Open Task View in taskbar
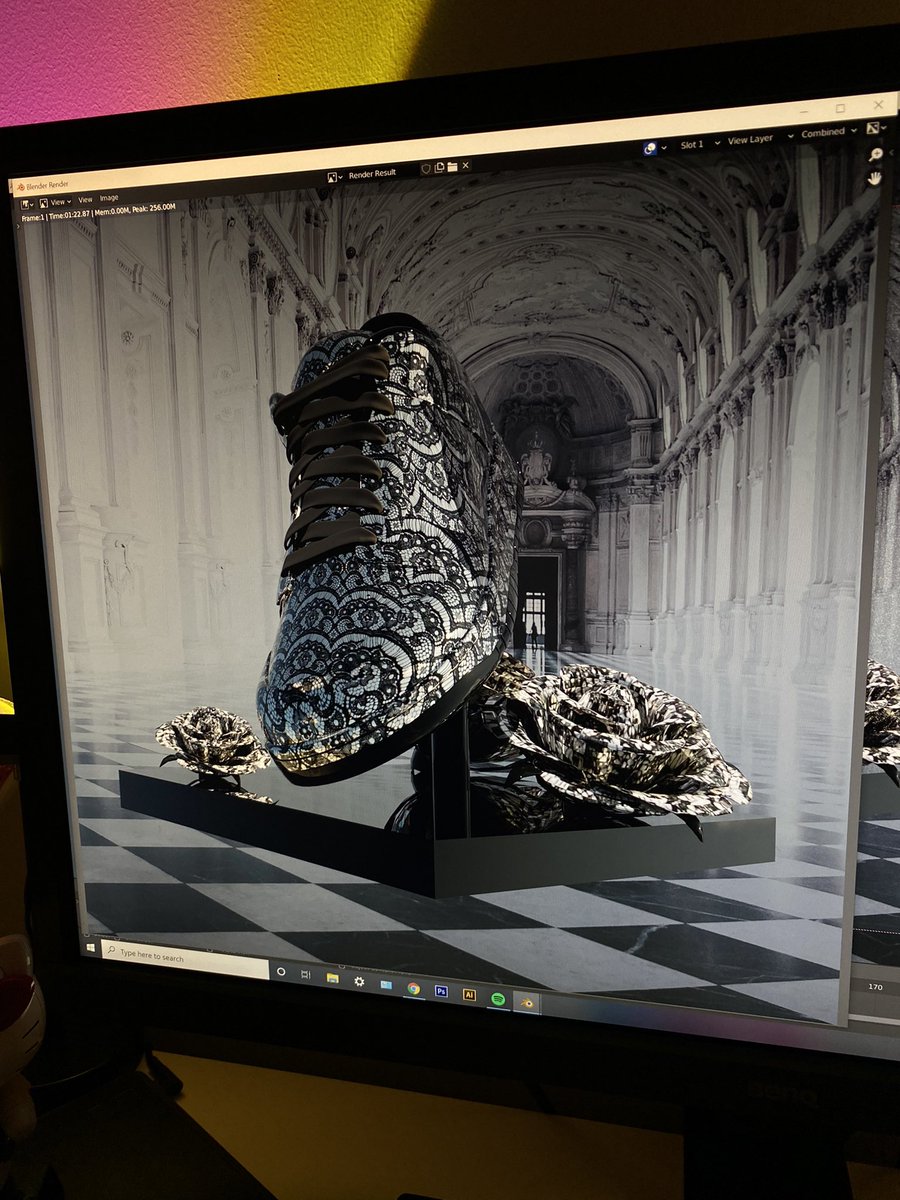Screen dimensions: 900x1200 coord(305,974)
